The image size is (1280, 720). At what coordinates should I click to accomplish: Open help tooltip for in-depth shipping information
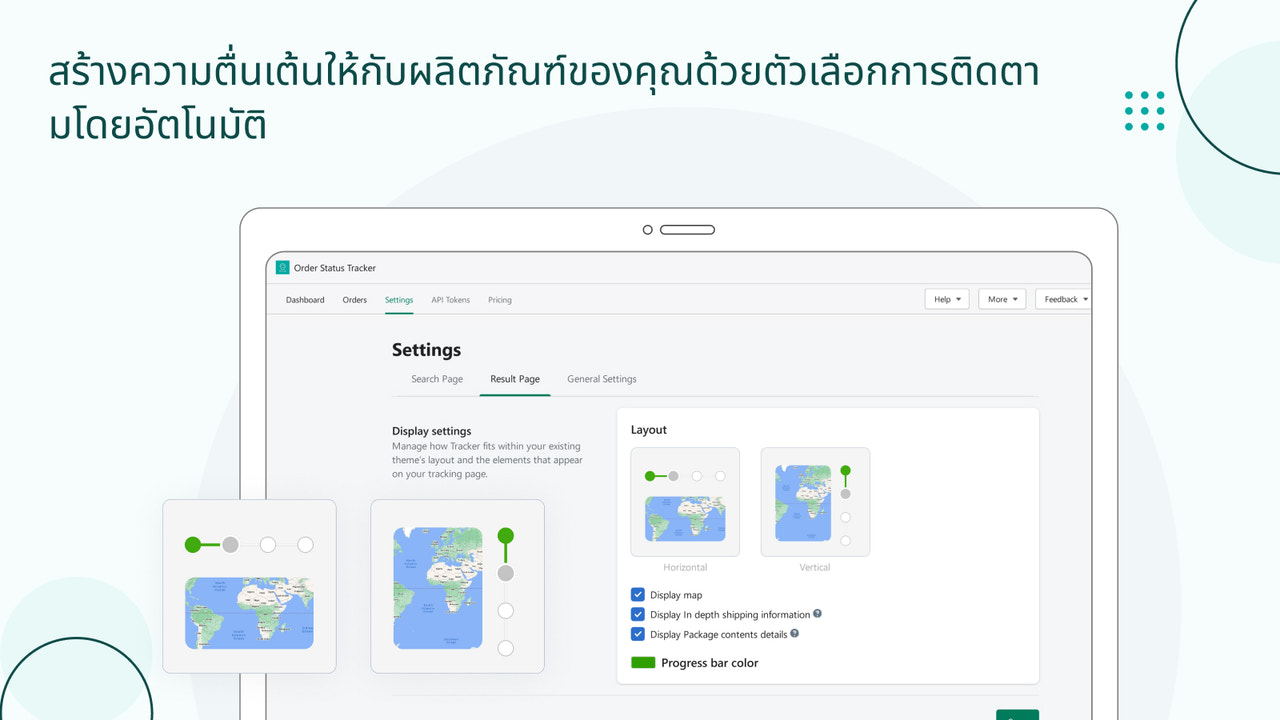coord(817,614)
